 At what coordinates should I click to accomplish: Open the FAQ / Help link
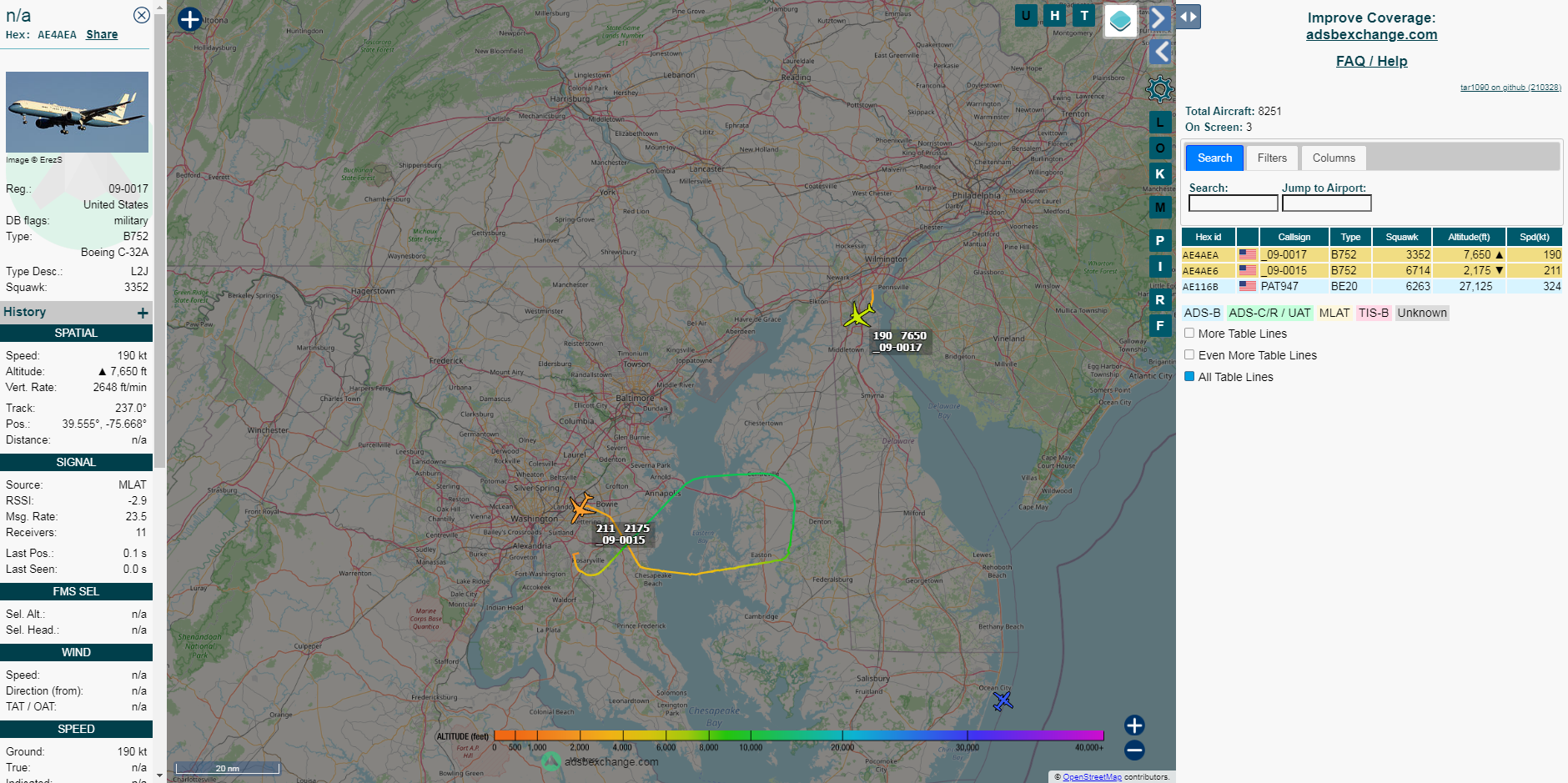coord(1371,61)
